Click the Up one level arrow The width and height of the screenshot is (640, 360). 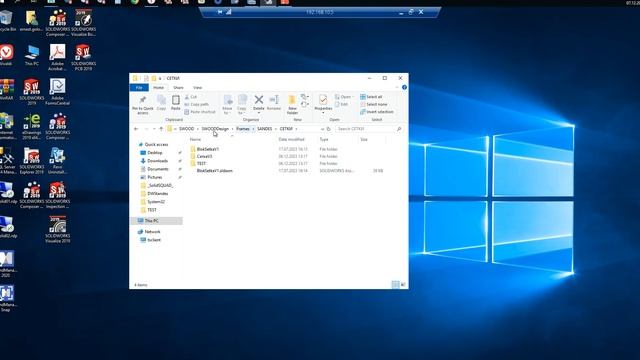coord(161,129)
